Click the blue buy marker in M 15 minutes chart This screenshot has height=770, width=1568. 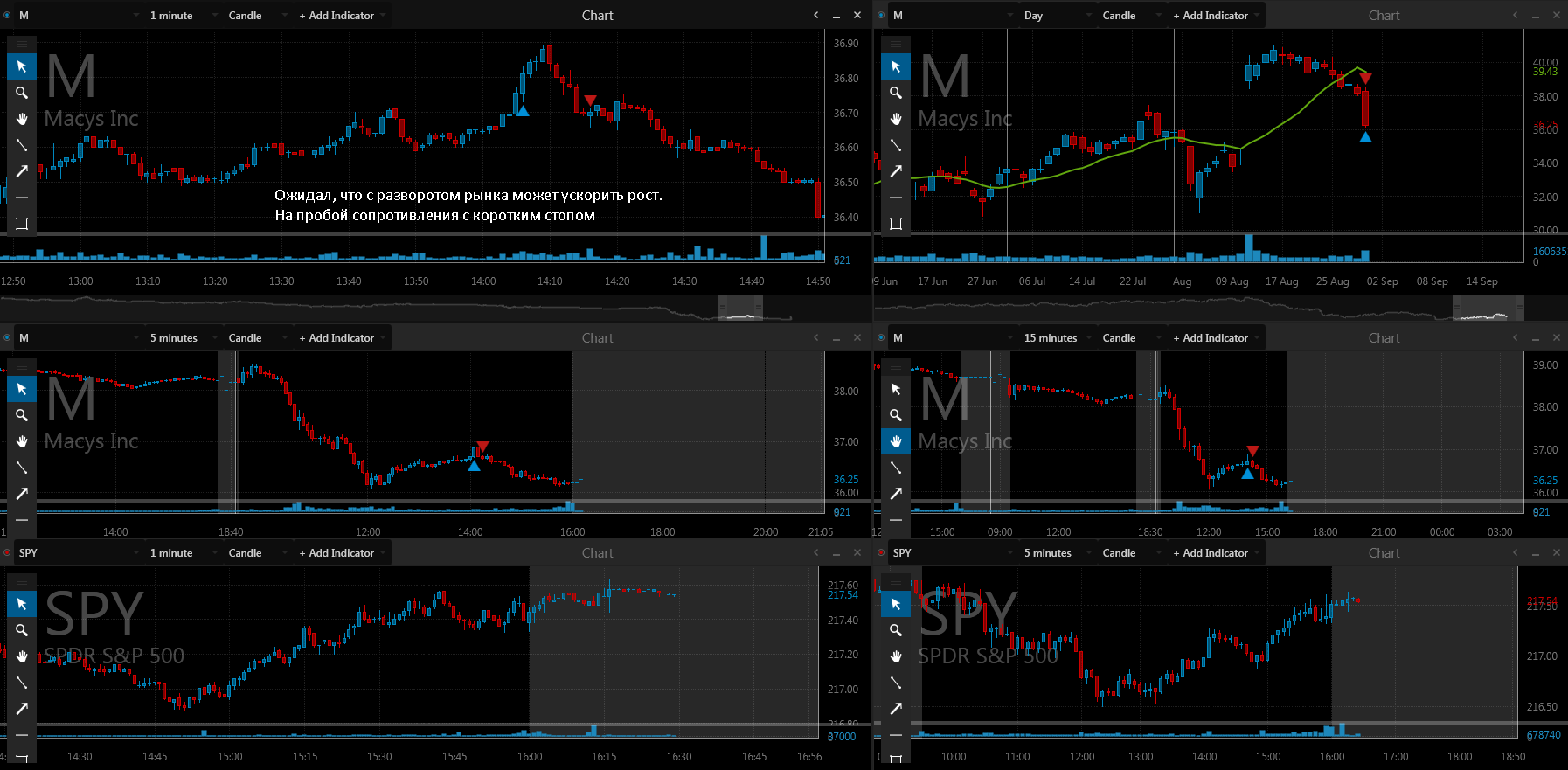(x=1248, y=474)
